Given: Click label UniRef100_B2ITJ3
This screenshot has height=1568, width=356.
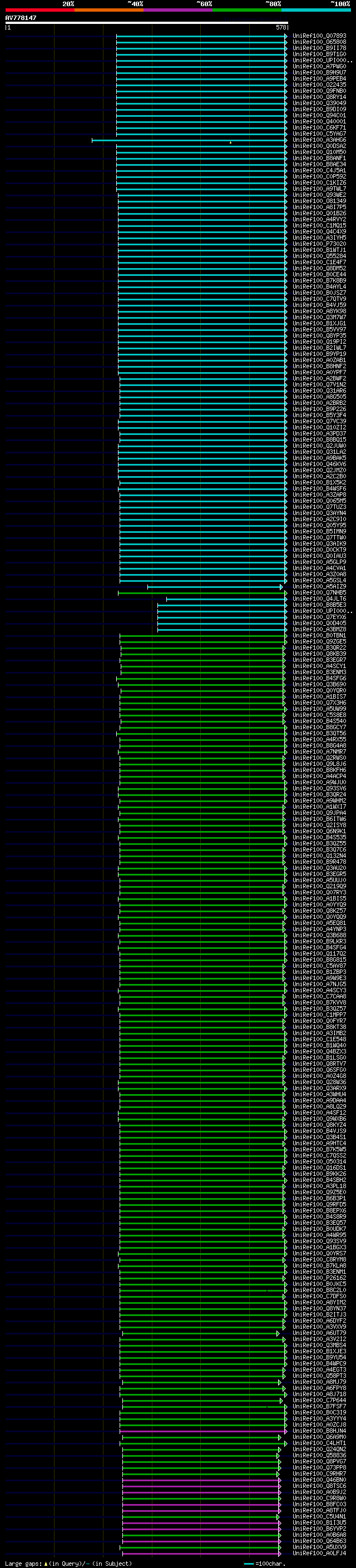Looking at the screenshot, I should pos(319,1315).
